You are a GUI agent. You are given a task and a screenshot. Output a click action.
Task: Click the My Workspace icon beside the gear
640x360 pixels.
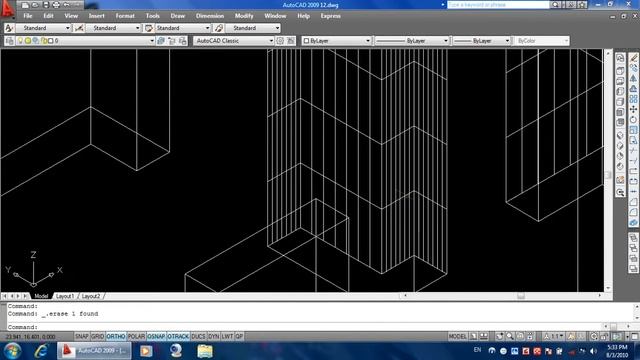coord(291,41)
